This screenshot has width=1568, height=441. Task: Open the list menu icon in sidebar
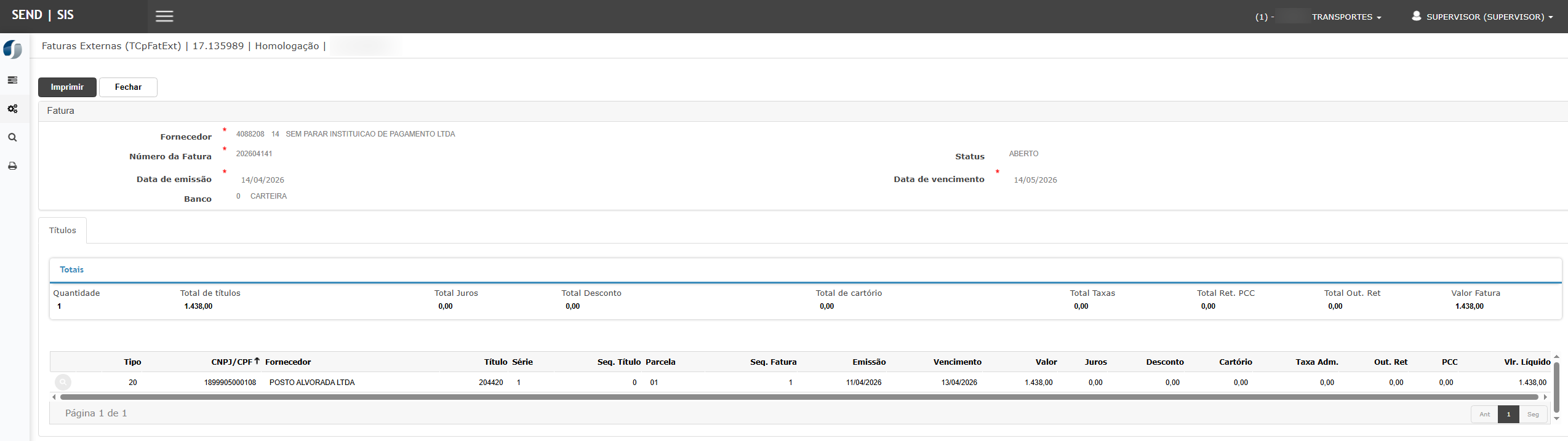tap(12, 80)
